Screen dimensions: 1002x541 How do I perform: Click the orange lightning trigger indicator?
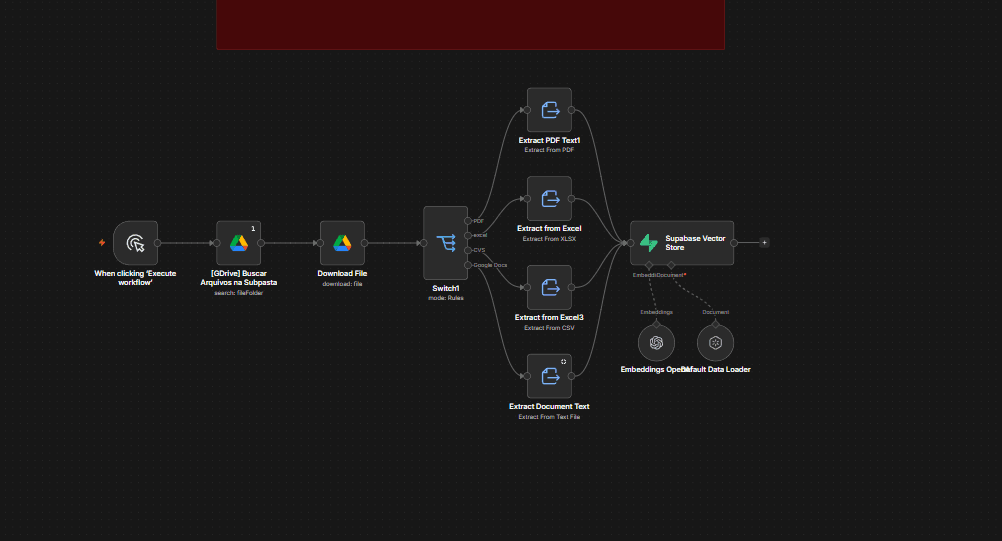(x=102, y=243)
